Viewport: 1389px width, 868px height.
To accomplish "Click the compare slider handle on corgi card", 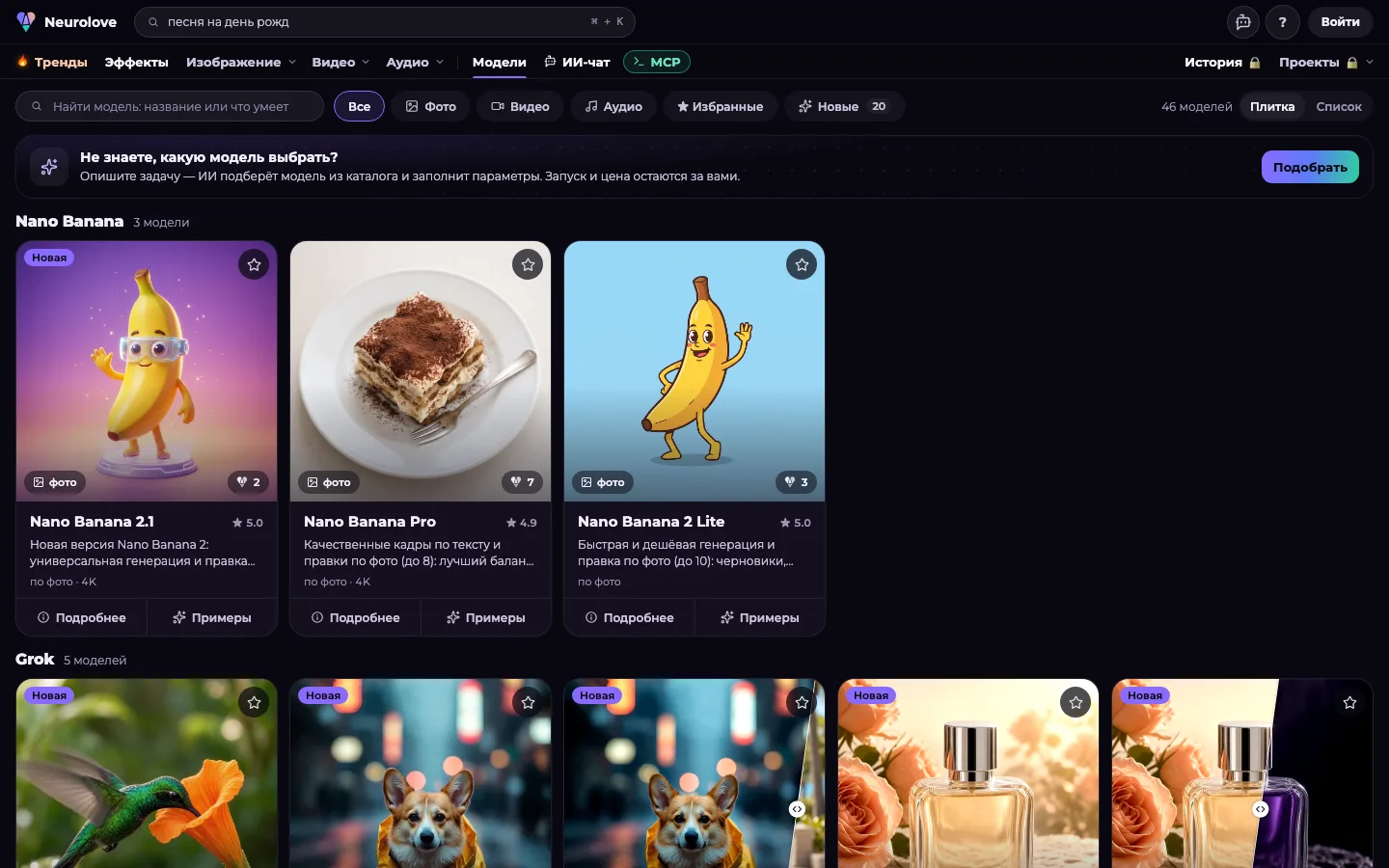I will [x=797, y=809].
